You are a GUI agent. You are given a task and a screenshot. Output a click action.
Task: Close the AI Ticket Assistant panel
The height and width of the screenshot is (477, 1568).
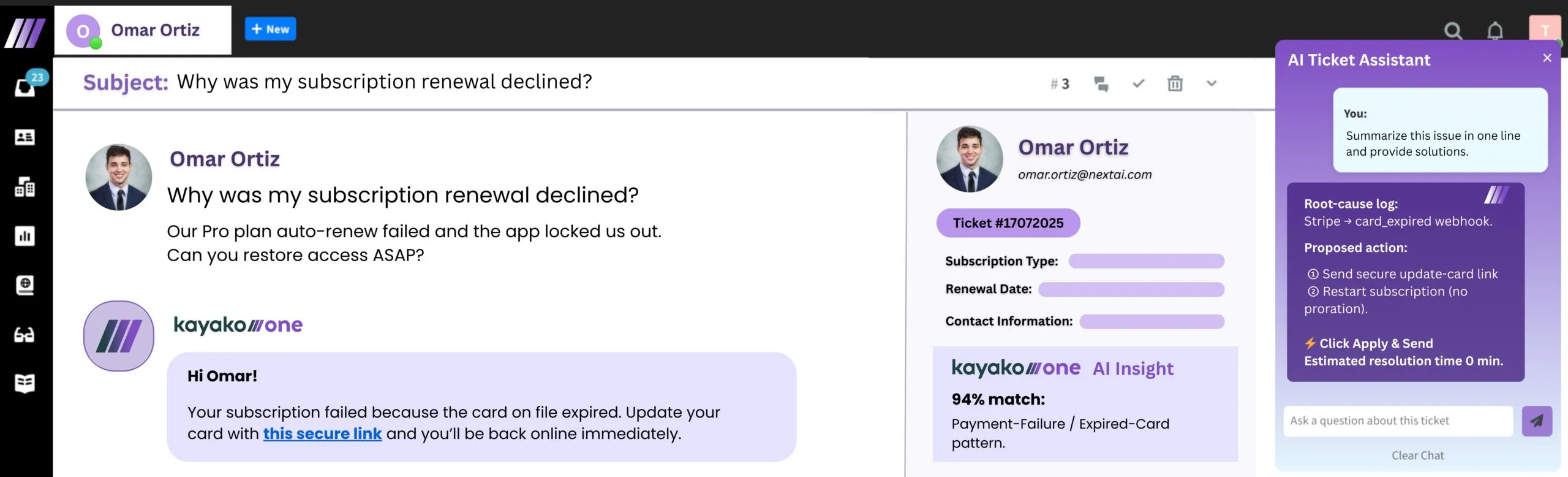1547,58
